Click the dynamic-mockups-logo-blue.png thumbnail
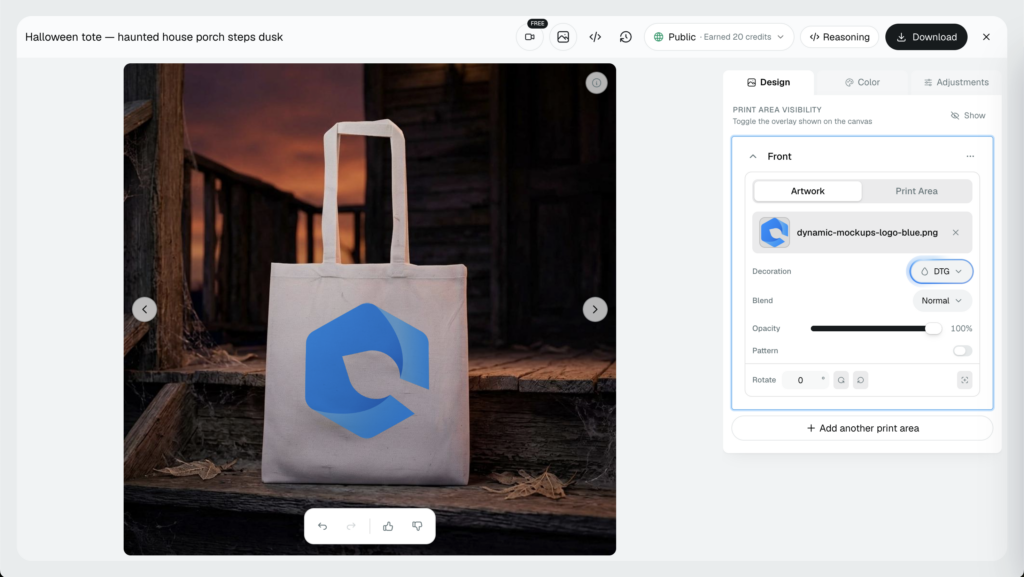Screen dimensions: 1024x577 (775, 232)
